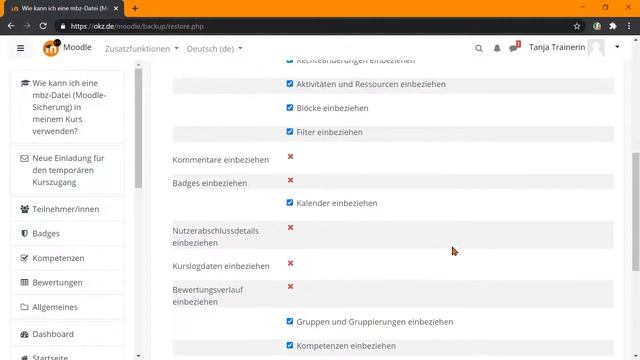
Task: Click the site padlock icon
Action: pos(62,26)
